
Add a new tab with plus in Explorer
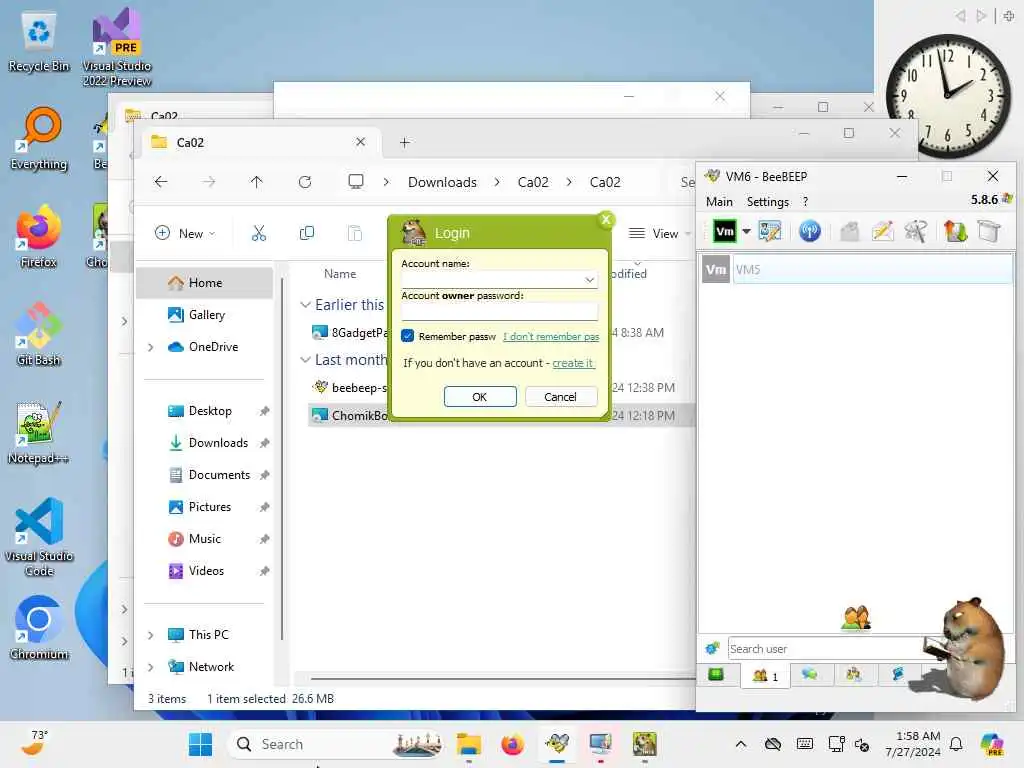pos(404,142)
